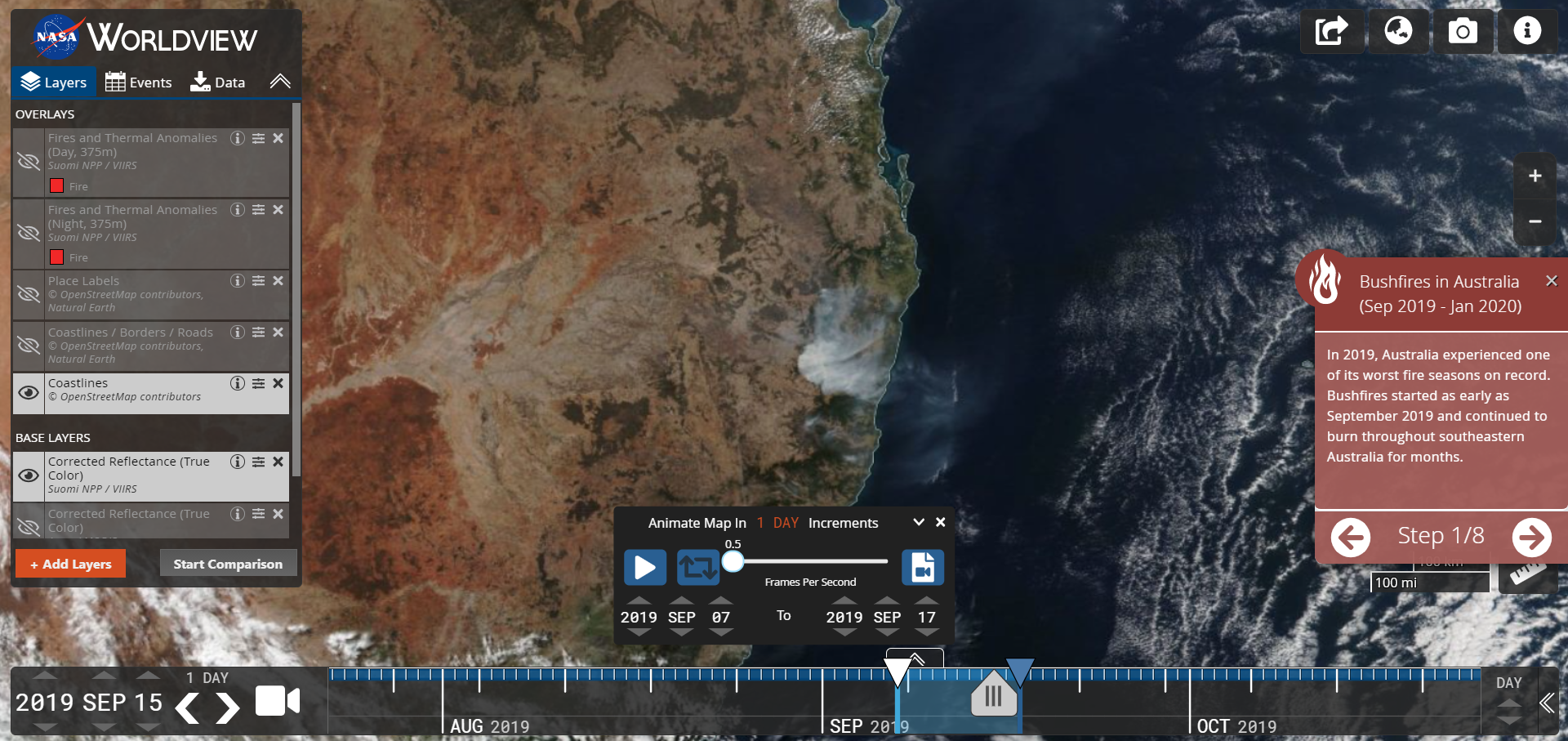Image resolution: width=1568 pixels, height=741 pixels.
Task: Remove the Coastlines layer
Action: coord(278,383)
